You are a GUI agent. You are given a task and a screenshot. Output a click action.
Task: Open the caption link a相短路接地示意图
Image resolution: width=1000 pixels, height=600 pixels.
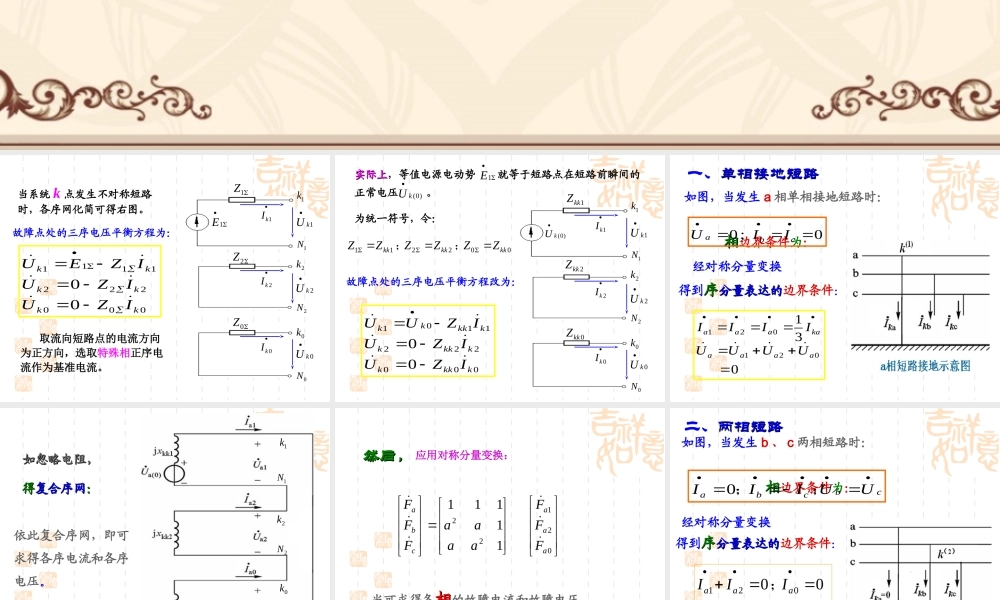(x=926, y=366)
